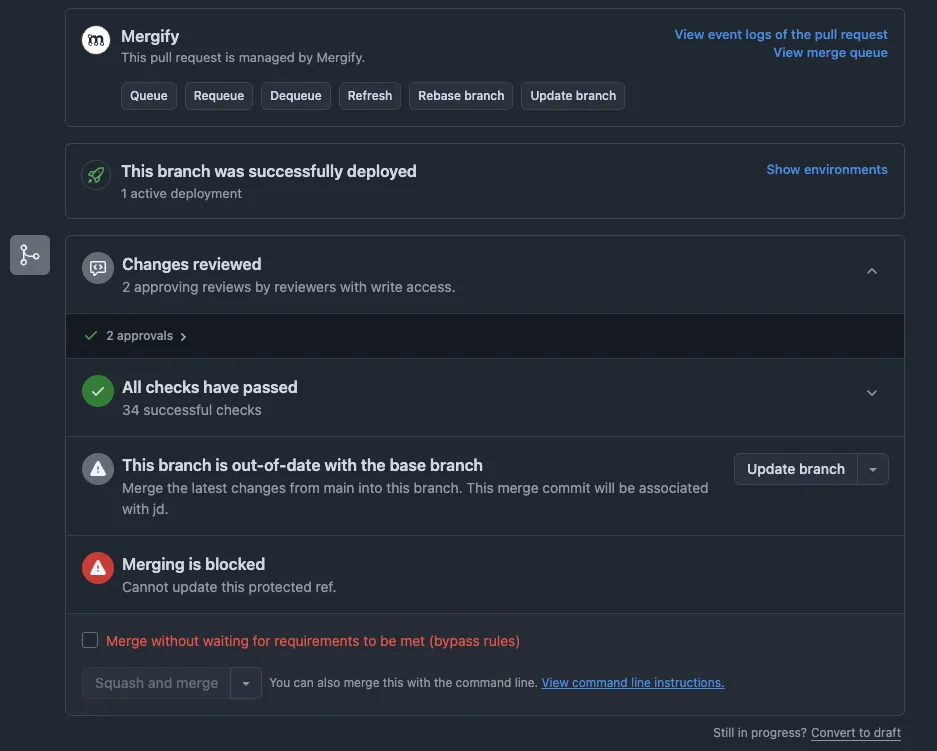Click the Mergify avatar icon

(x=96, y=39)
